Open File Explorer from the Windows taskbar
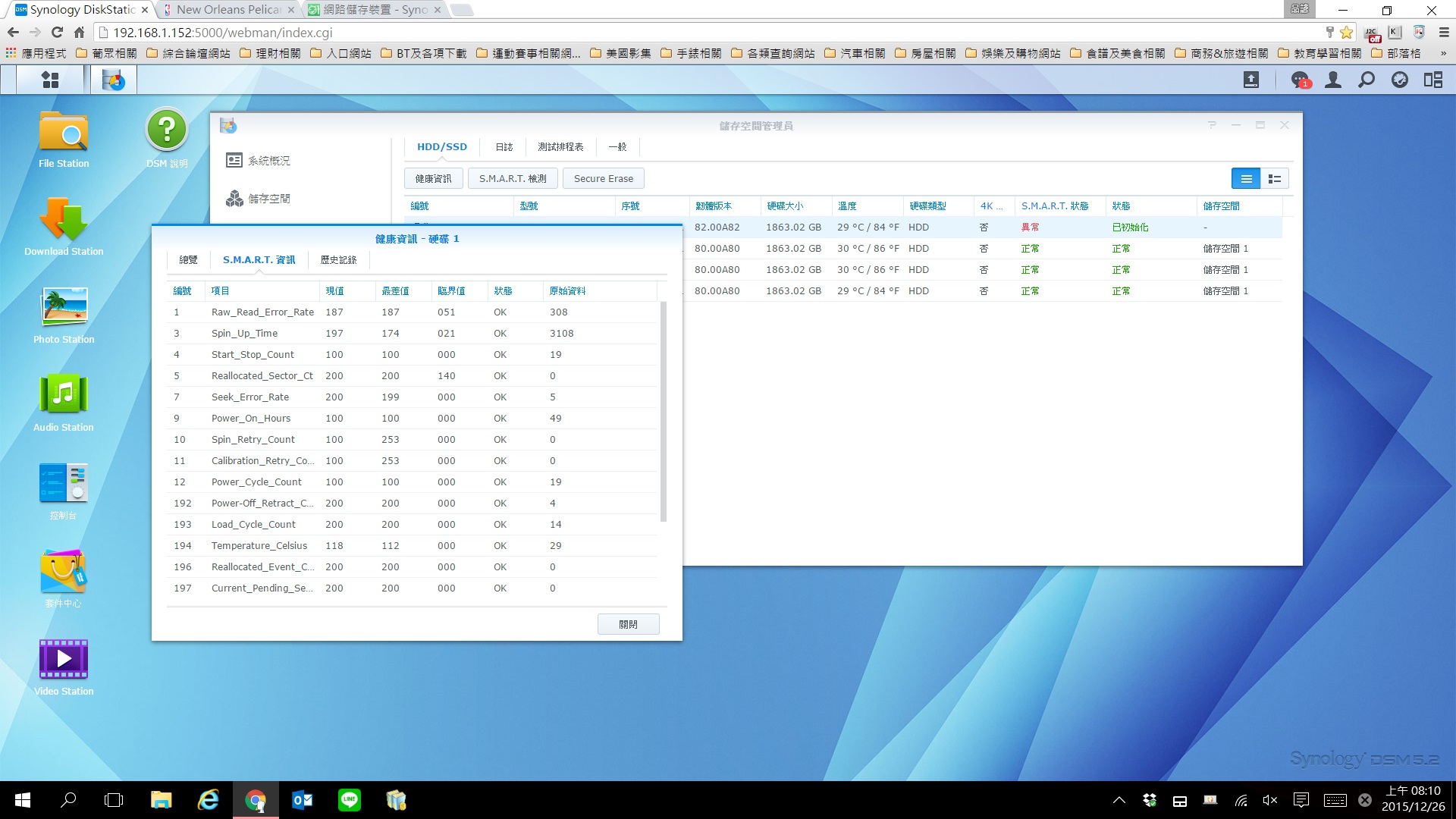This screenshot has height=819, width=1456. tap(161, 800)
